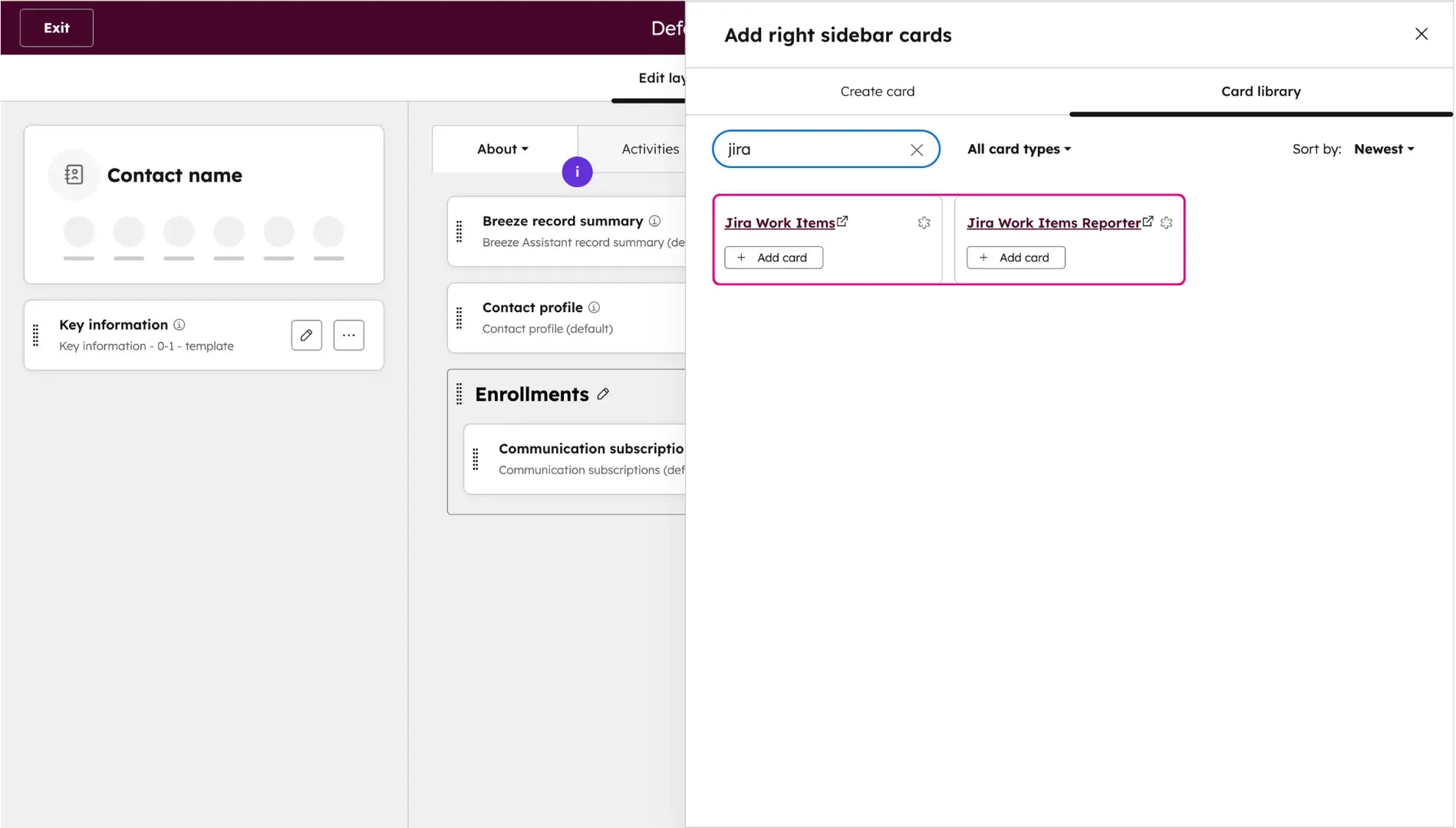Select the Card library tab
The height and width of the screenshot is (828, 1456).
[1260, 91]
